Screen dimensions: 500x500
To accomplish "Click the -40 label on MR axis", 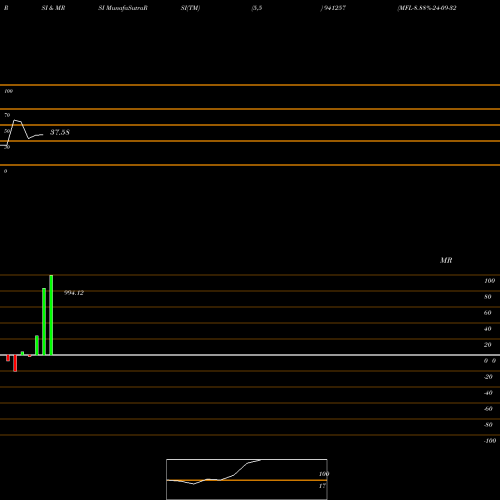I will click(x=488, y=393).
